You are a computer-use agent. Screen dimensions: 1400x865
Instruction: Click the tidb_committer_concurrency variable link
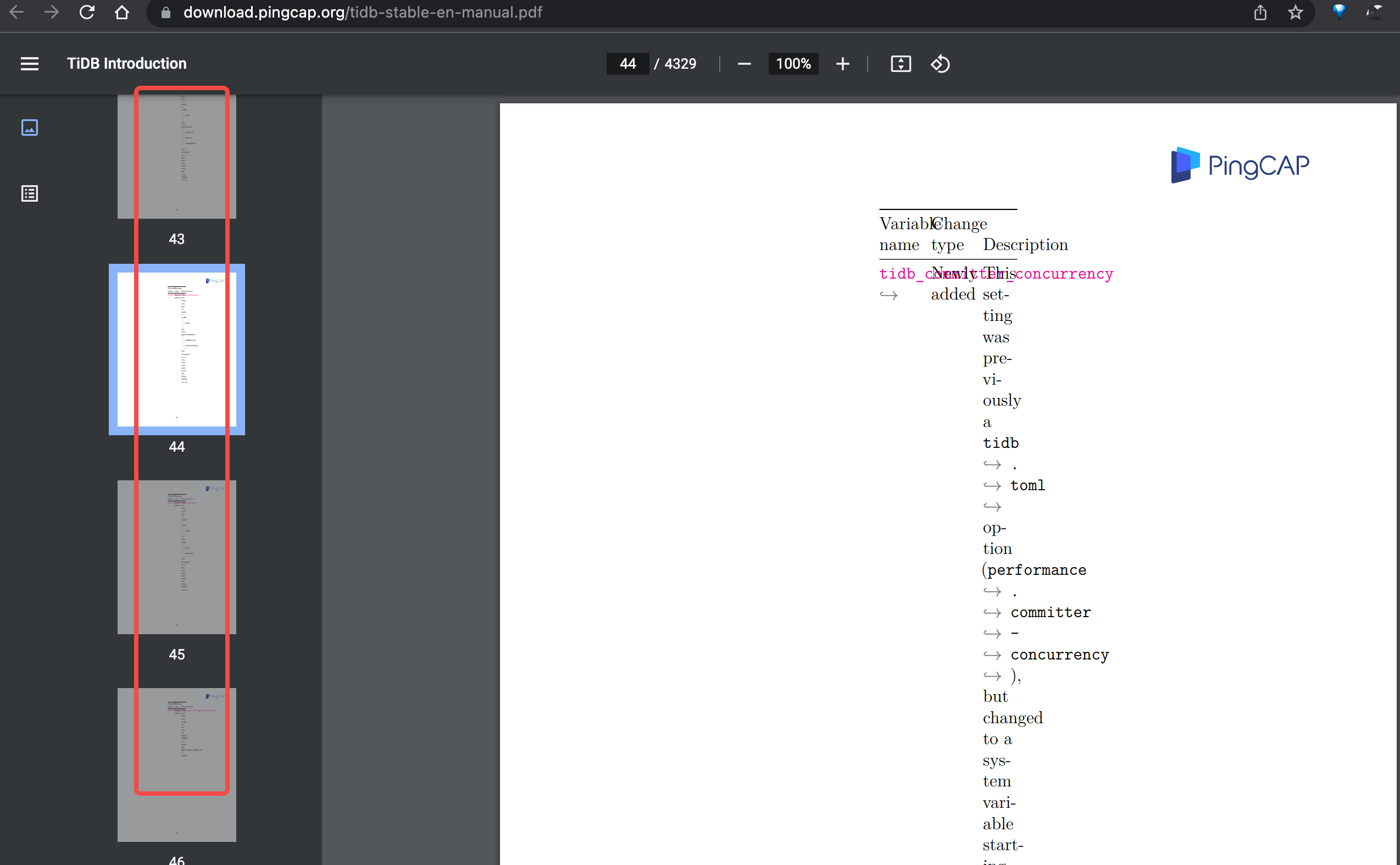tap(996, 274)
